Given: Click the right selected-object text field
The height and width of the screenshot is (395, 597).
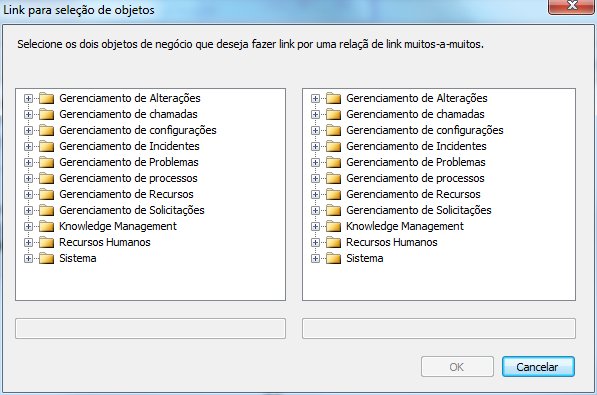Looking at the screenshot, I should pyautogui.click(x=439, y=329).
